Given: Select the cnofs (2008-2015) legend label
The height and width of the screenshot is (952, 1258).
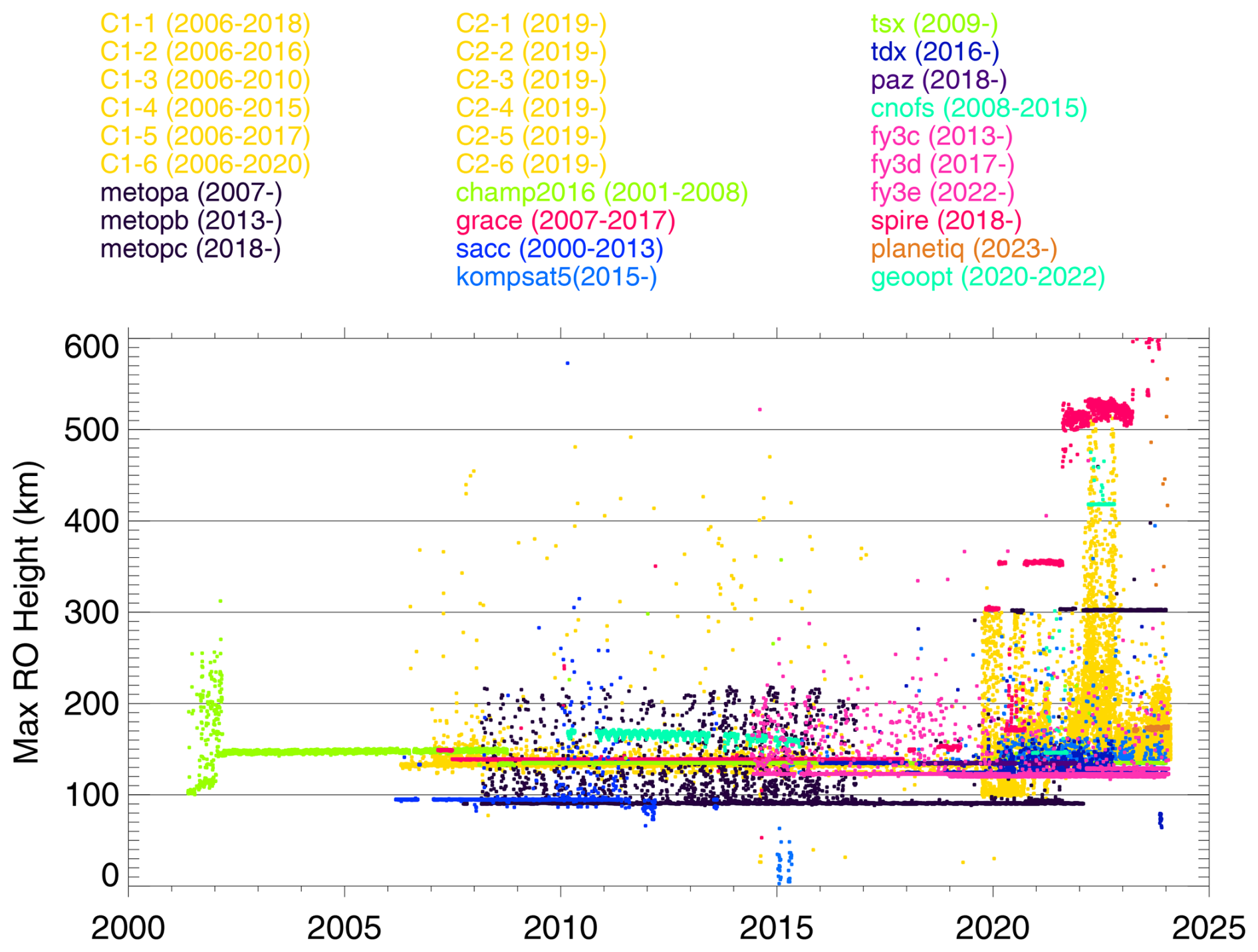Looking at the screenshot, I should [x=979, y=108].
